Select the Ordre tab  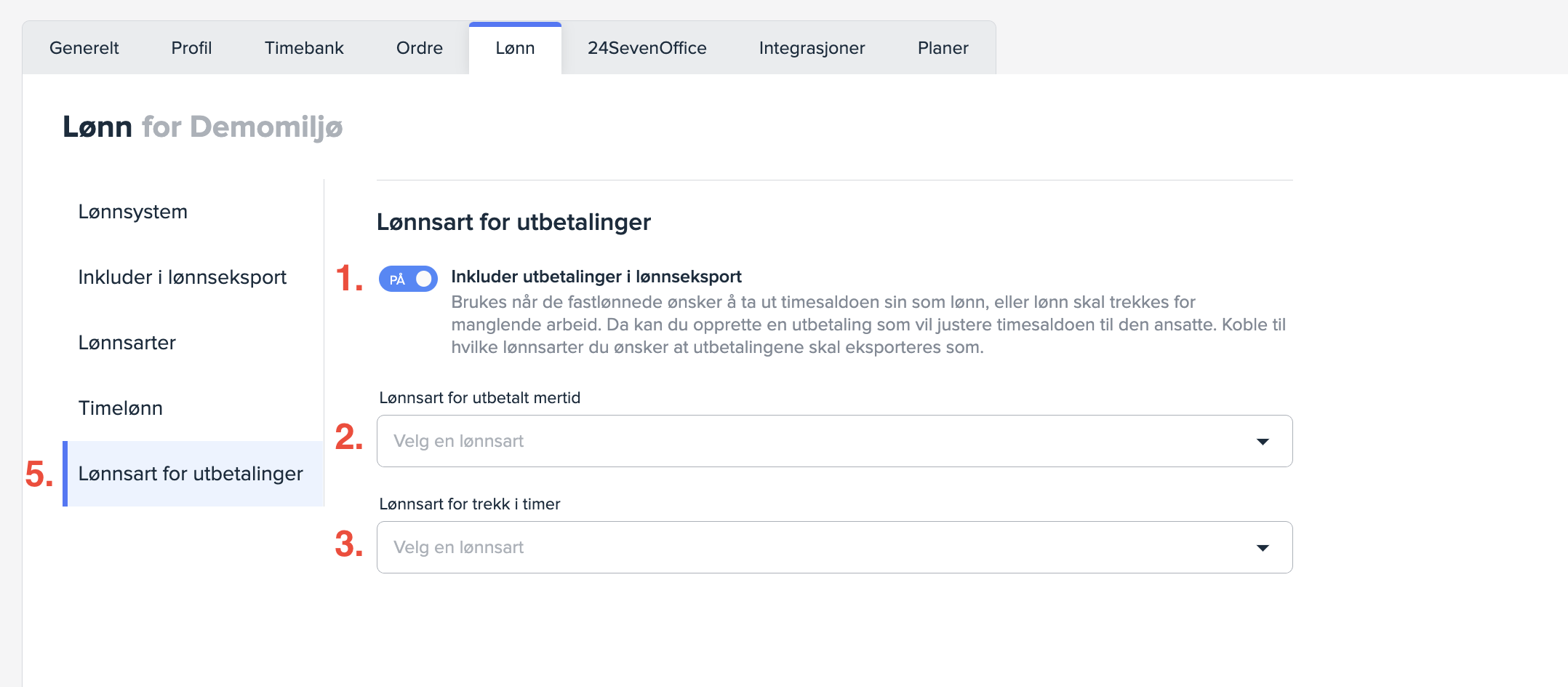419,48
